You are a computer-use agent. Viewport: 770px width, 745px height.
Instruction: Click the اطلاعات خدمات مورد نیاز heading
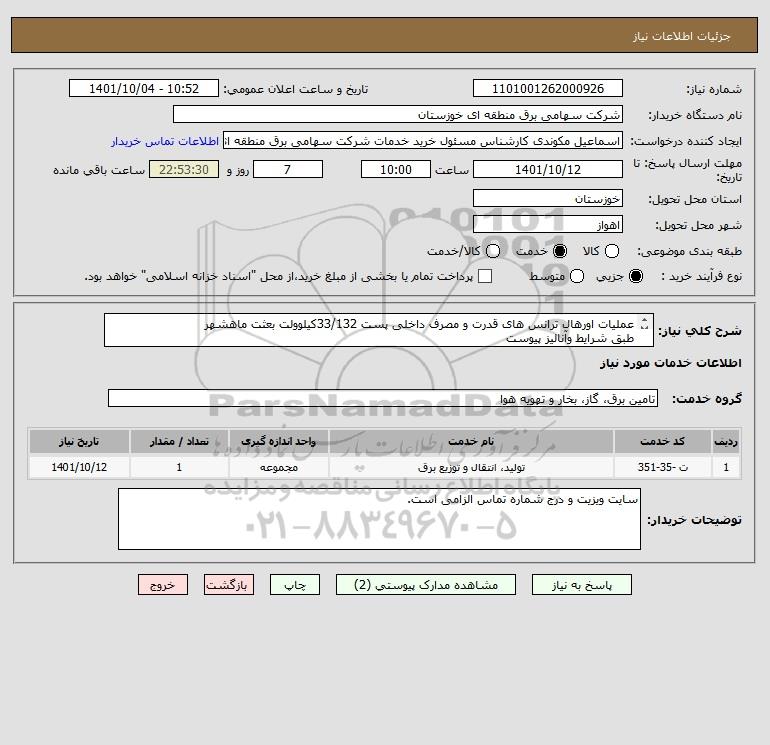[x=670, y=363]
